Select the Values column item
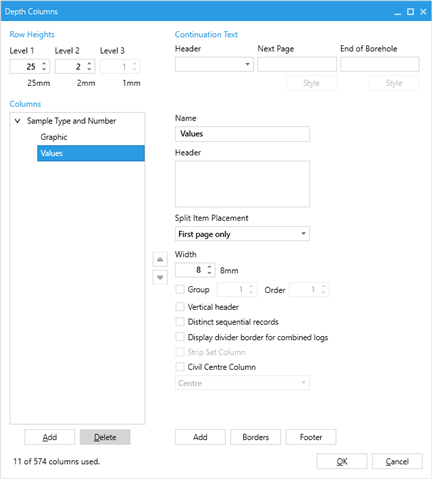The height and width of the screenshot is (479, 432). click(x=91, y=153)
